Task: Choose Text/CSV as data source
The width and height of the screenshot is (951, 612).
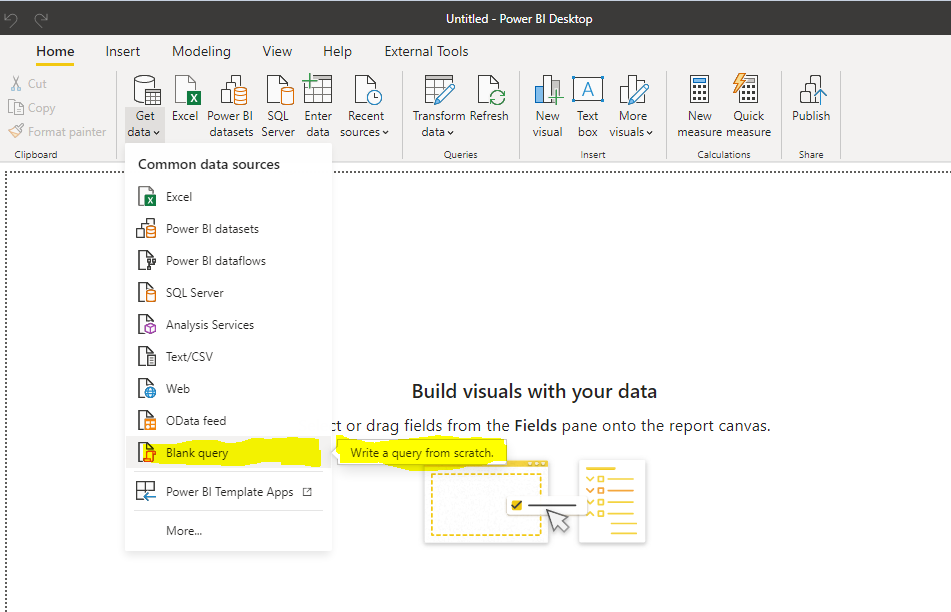Action: tap(189, 357)
